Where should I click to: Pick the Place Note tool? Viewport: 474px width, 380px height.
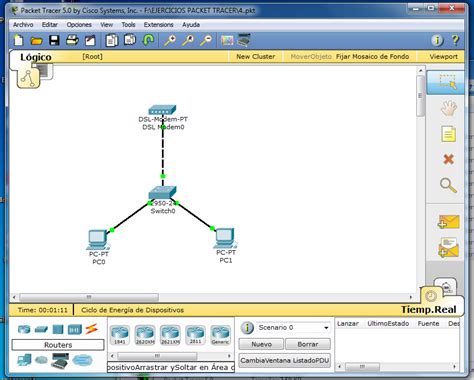click(448, 134)
